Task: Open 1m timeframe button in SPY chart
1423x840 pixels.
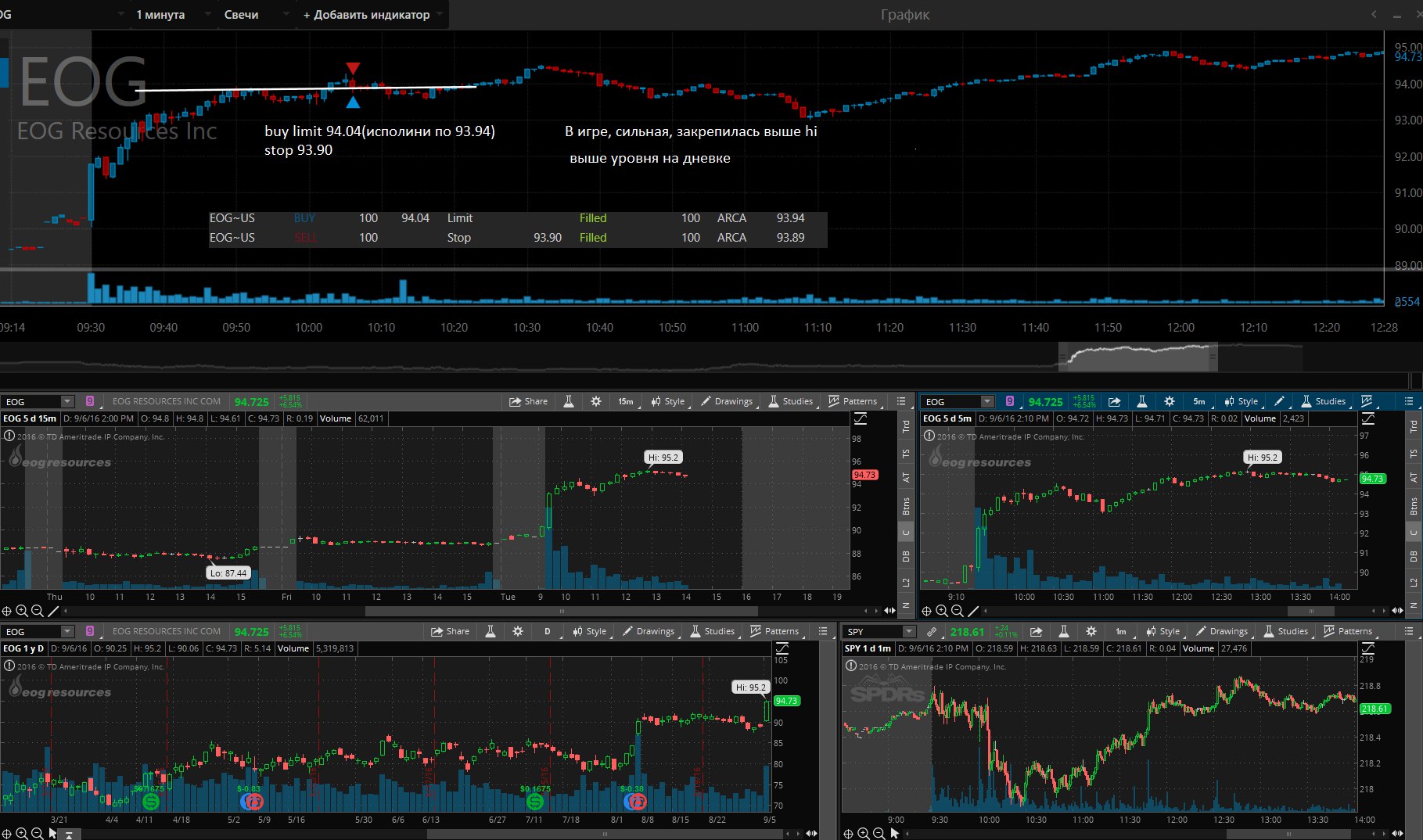Action: [1122, 631]
